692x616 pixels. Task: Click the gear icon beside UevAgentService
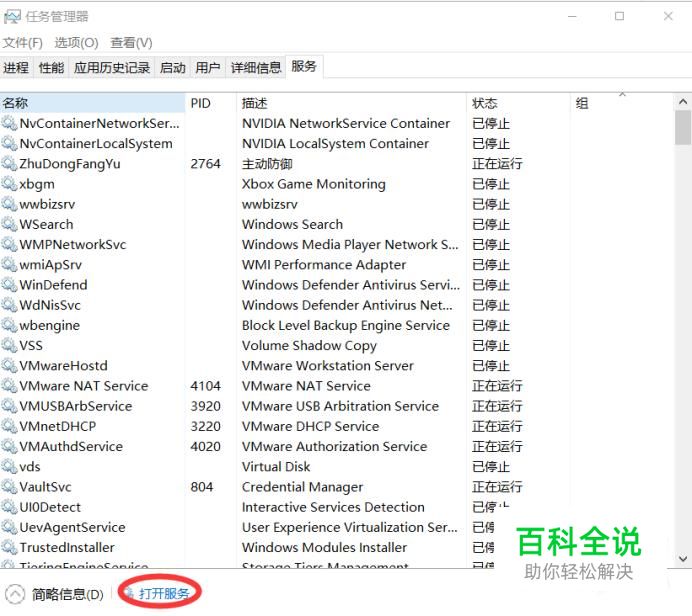(9, 527)
